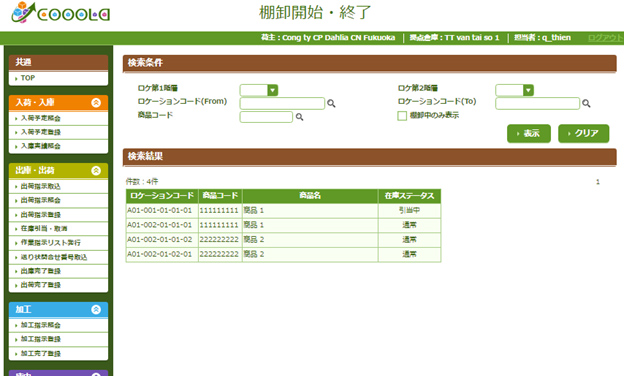Select location cell A01-002-01-01-01
This screenshot has width=624, height=376.
click(162, 225)
